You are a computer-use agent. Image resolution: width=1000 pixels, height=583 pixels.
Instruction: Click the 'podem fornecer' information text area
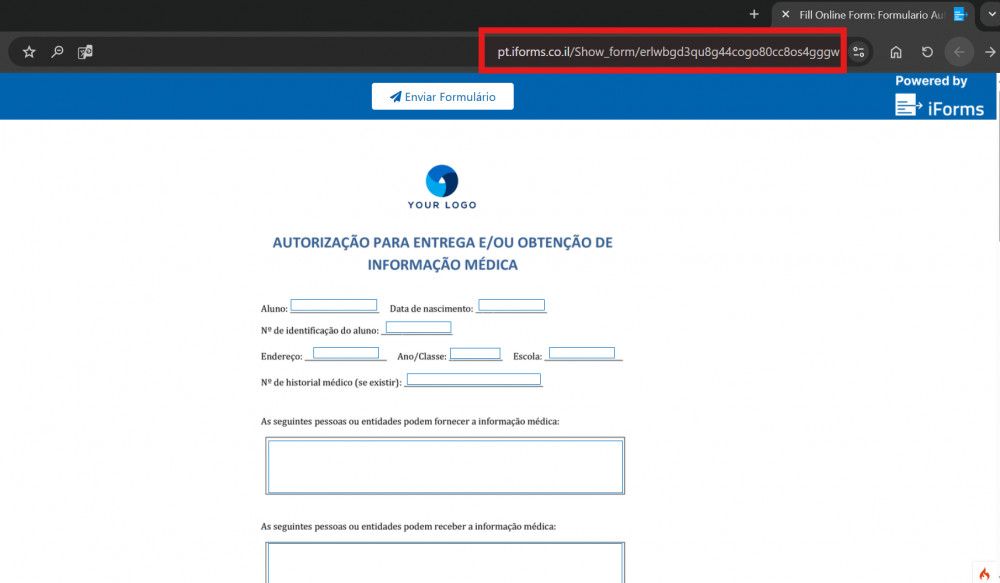(445, 466)
